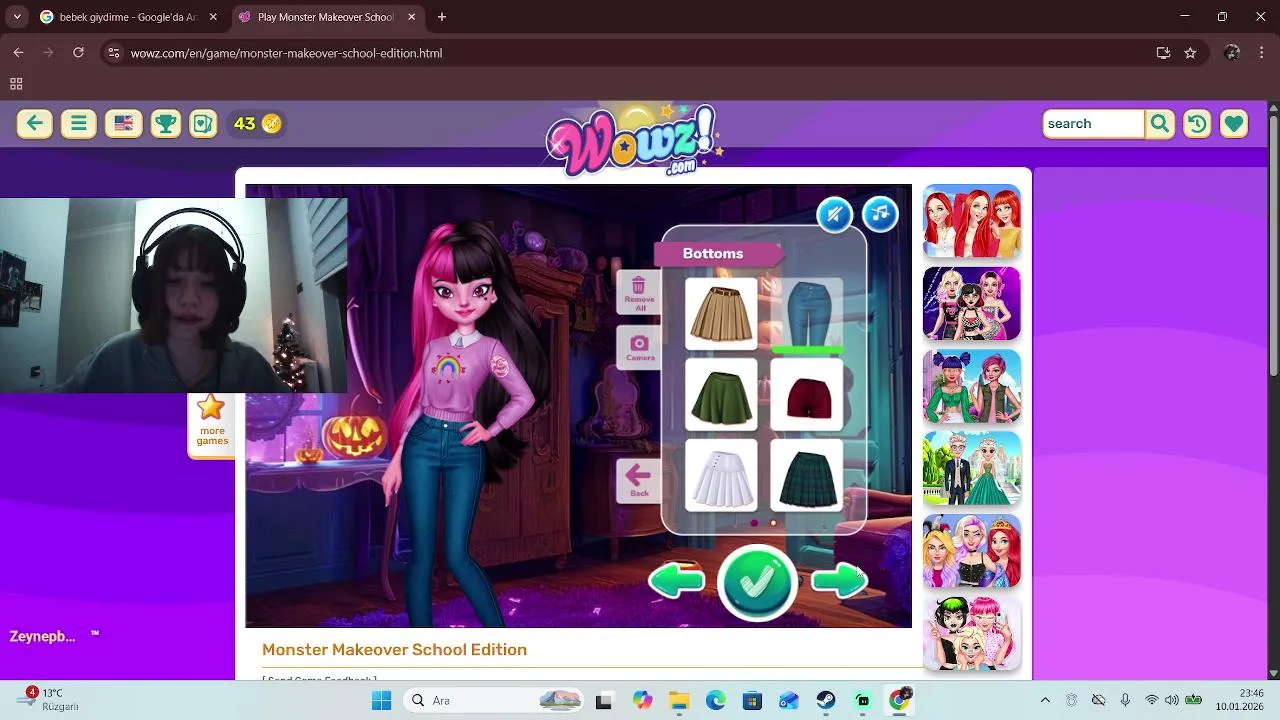Click the cards icon in Wowz toolbar
This screenshot has width=1280, height=720.
tap(203, 123)
